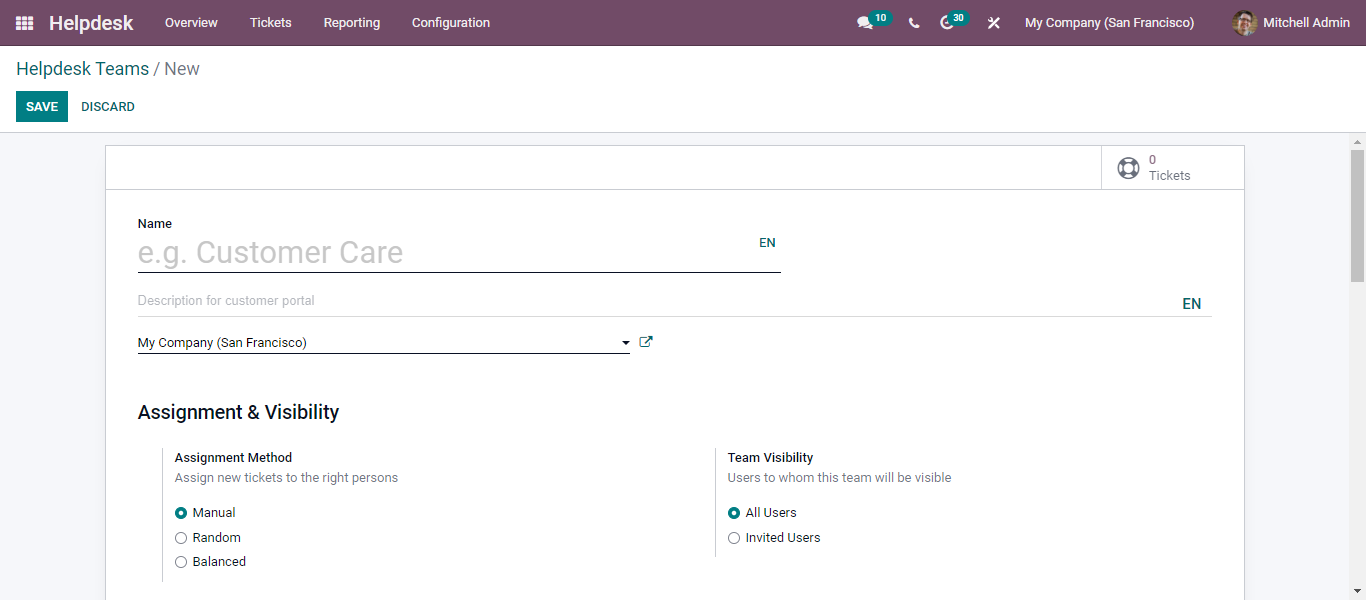Open the Overview menu

[191, 23]
